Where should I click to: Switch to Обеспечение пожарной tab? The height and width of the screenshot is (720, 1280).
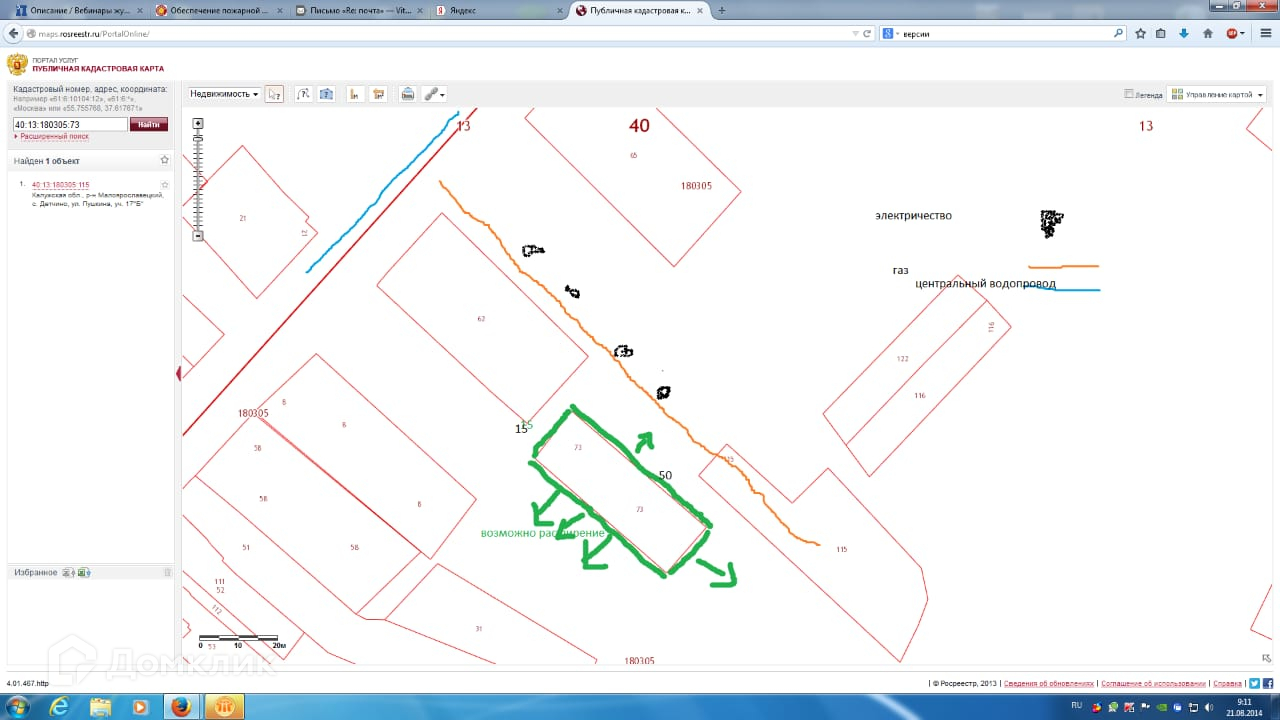[220, 10]
